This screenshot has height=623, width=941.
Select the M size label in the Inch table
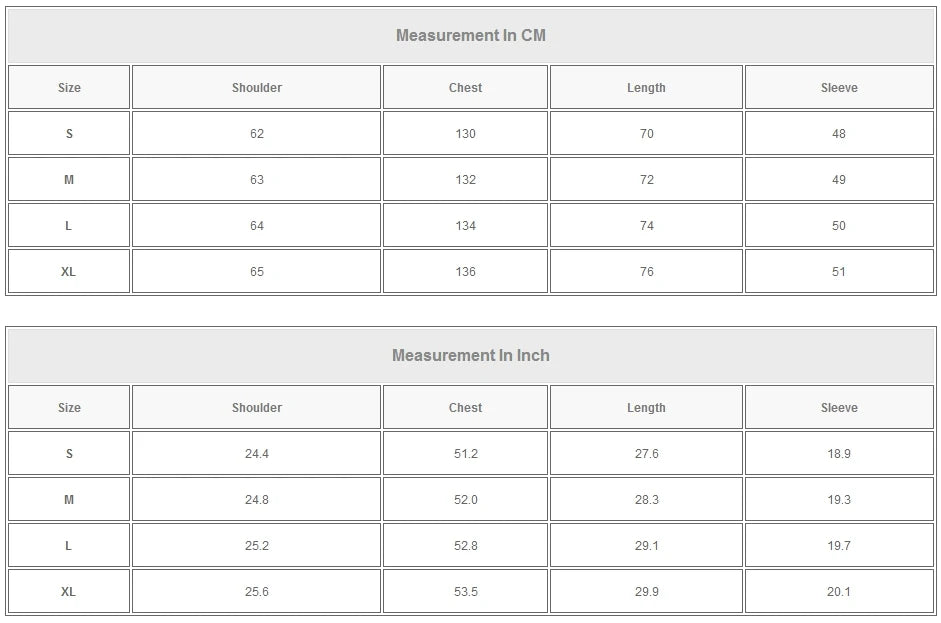tap(69, 500)
